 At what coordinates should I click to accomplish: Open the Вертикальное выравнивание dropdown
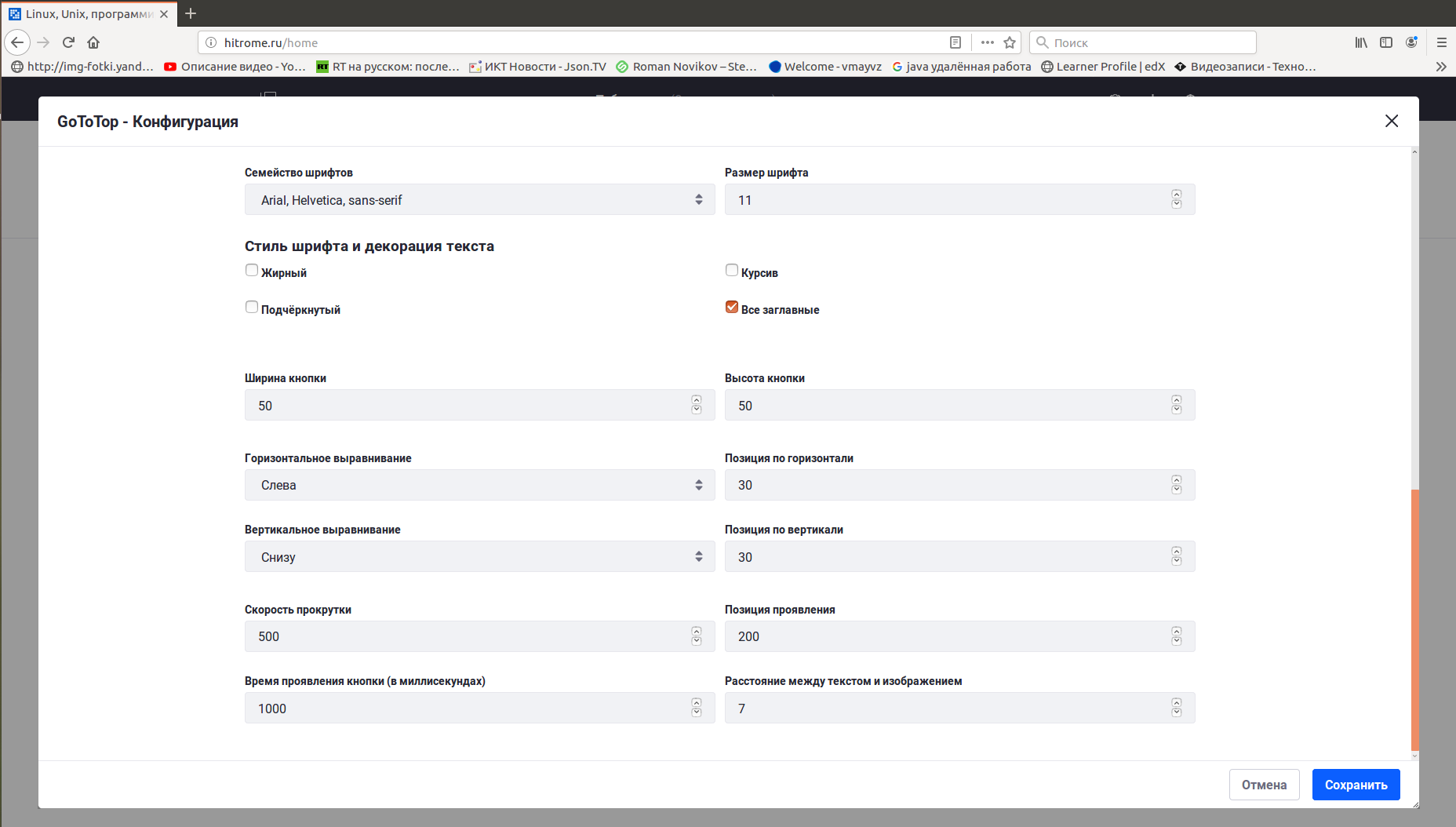[479, 557]
